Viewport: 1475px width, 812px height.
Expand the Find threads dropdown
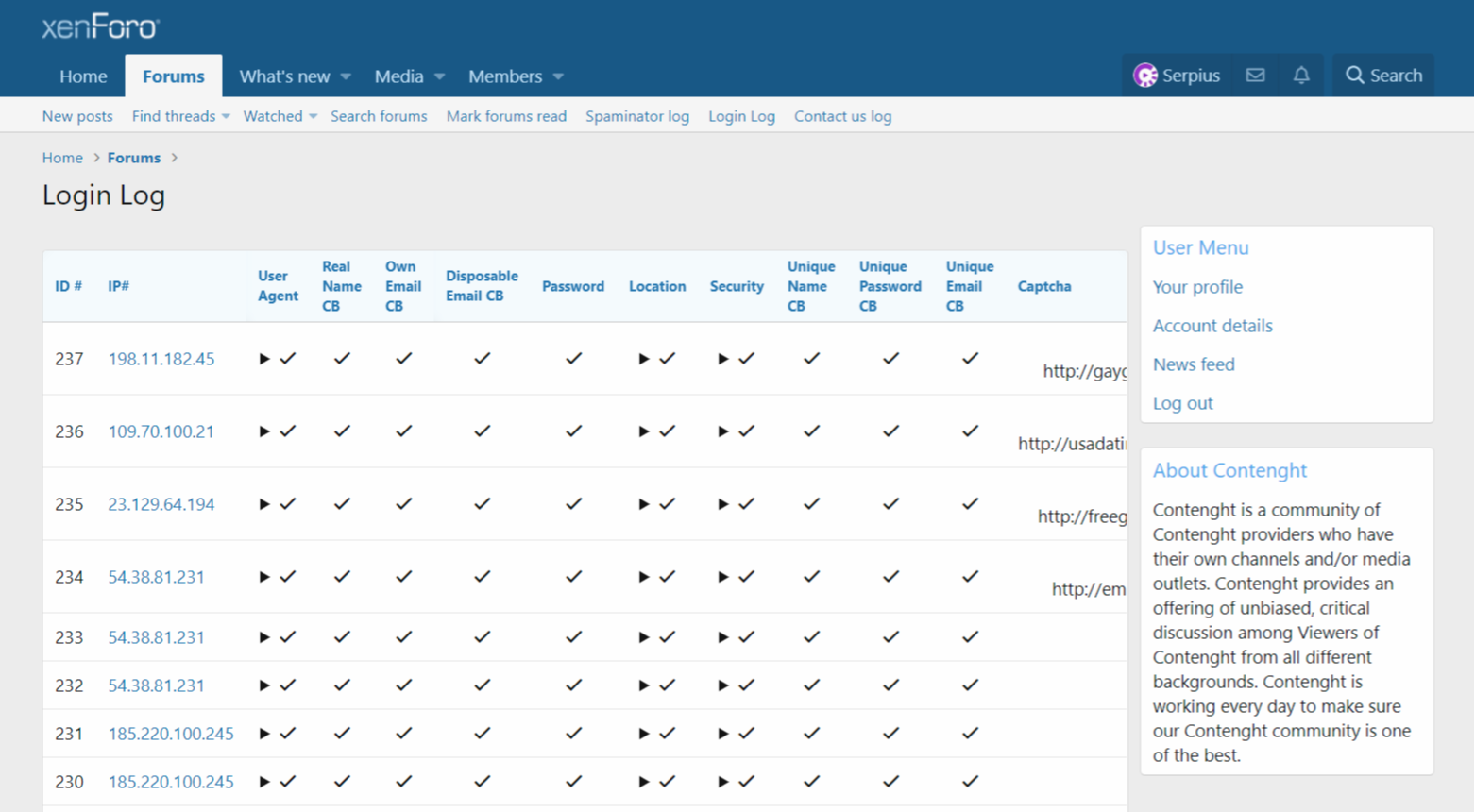coord(226,117)
